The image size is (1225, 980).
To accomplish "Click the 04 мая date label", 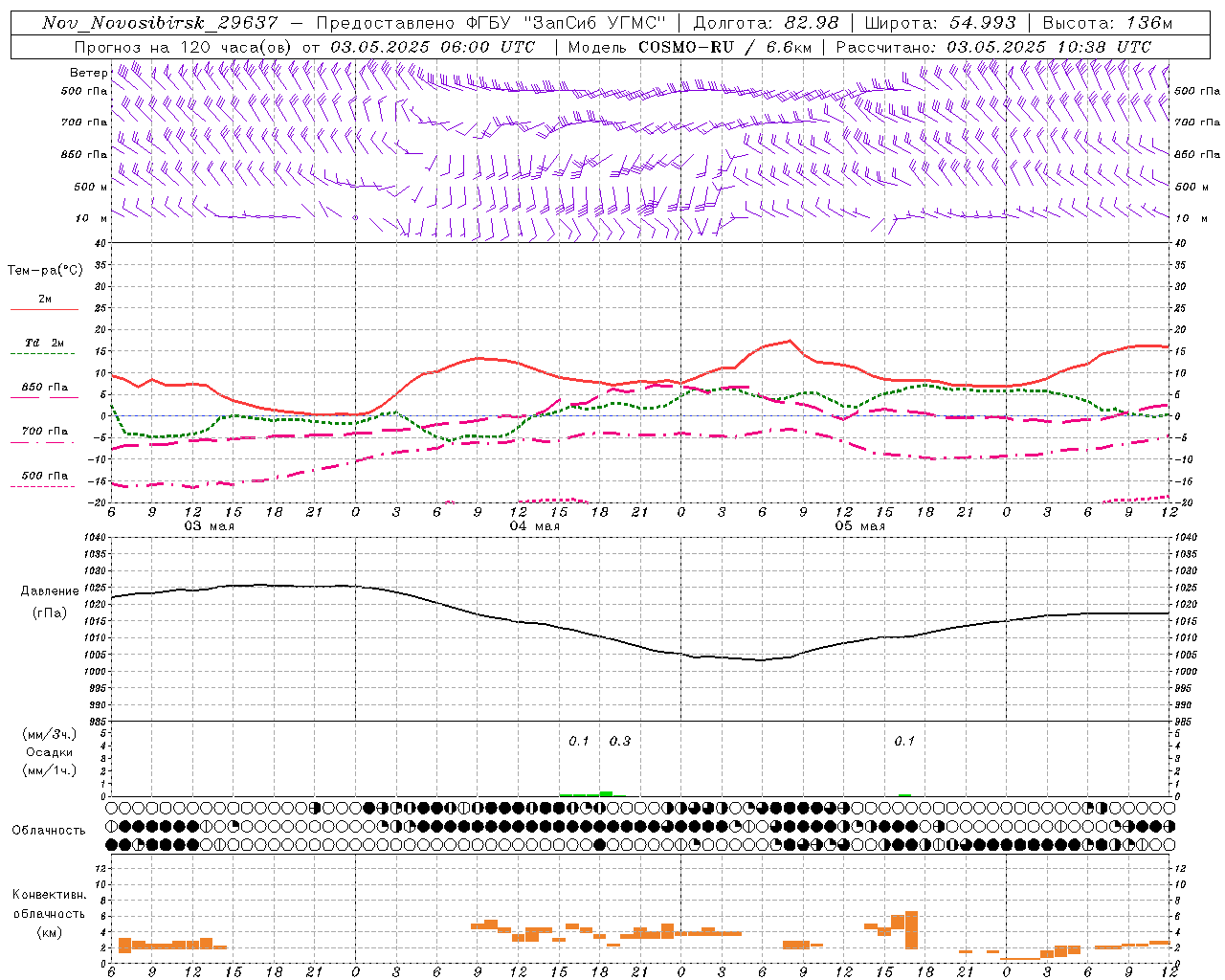I will click(x=534, y=526).
